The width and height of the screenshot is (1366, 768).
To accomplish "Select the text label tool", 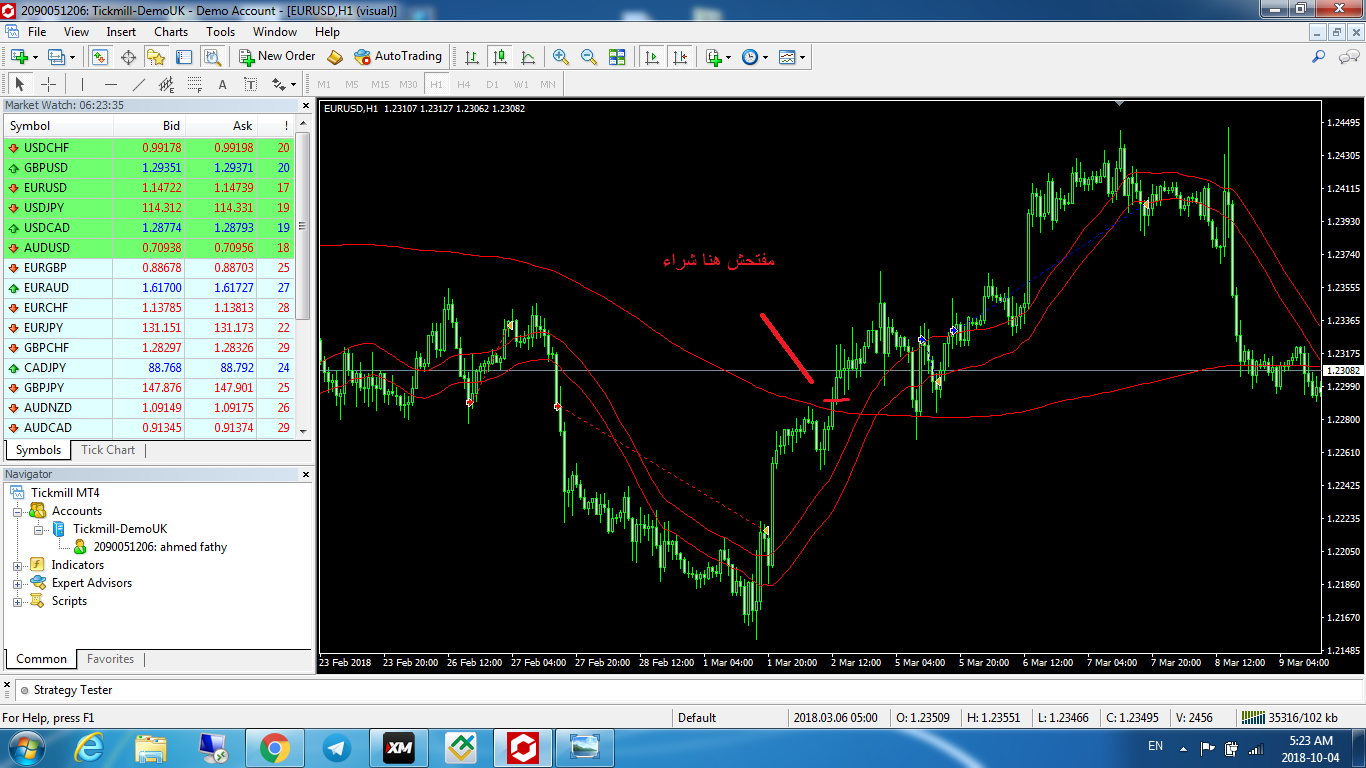I will [x=222, y=84].
